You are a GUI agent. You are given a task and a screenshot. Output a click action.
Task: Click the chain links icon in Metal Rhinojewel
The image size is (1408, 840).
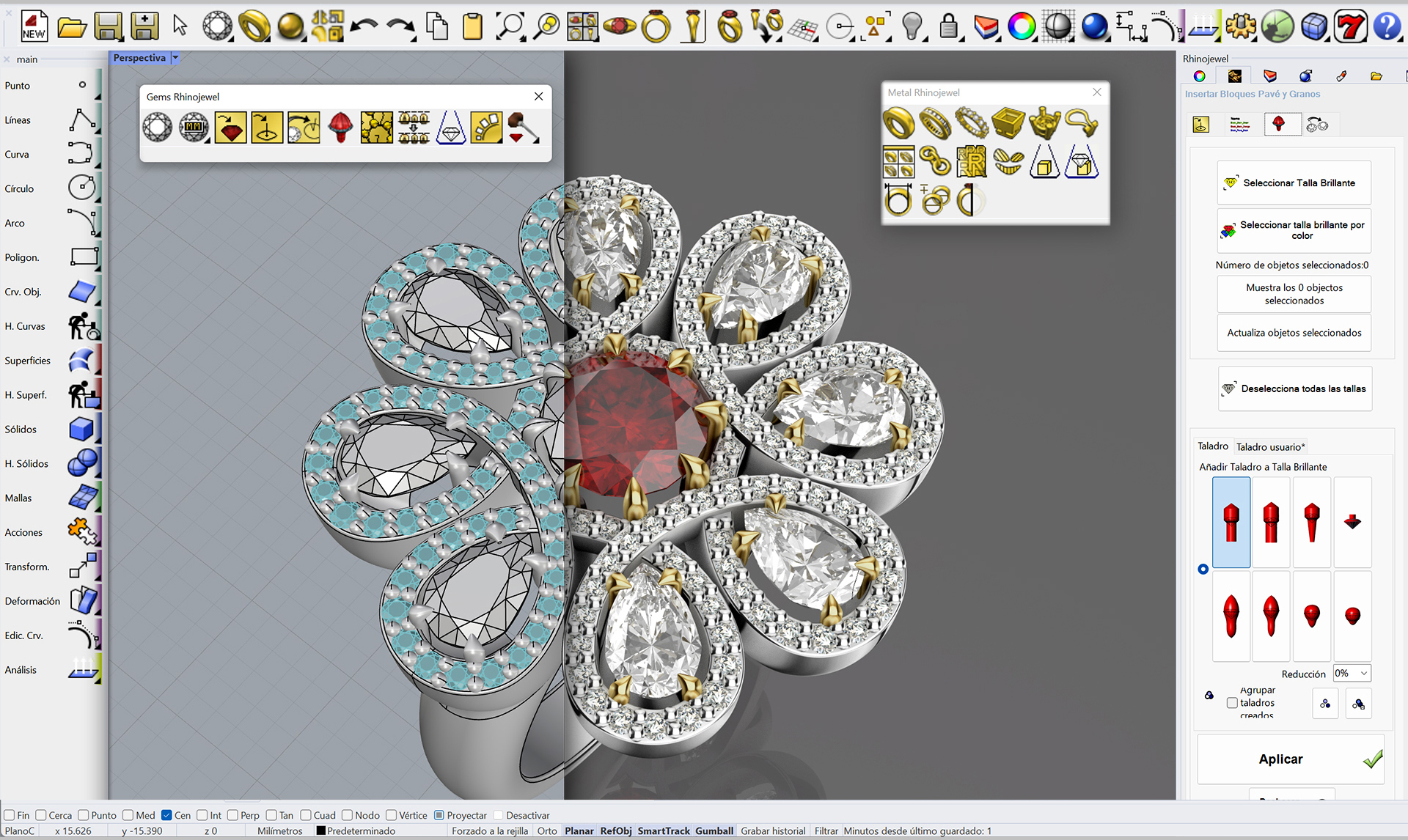pos(935,162)
